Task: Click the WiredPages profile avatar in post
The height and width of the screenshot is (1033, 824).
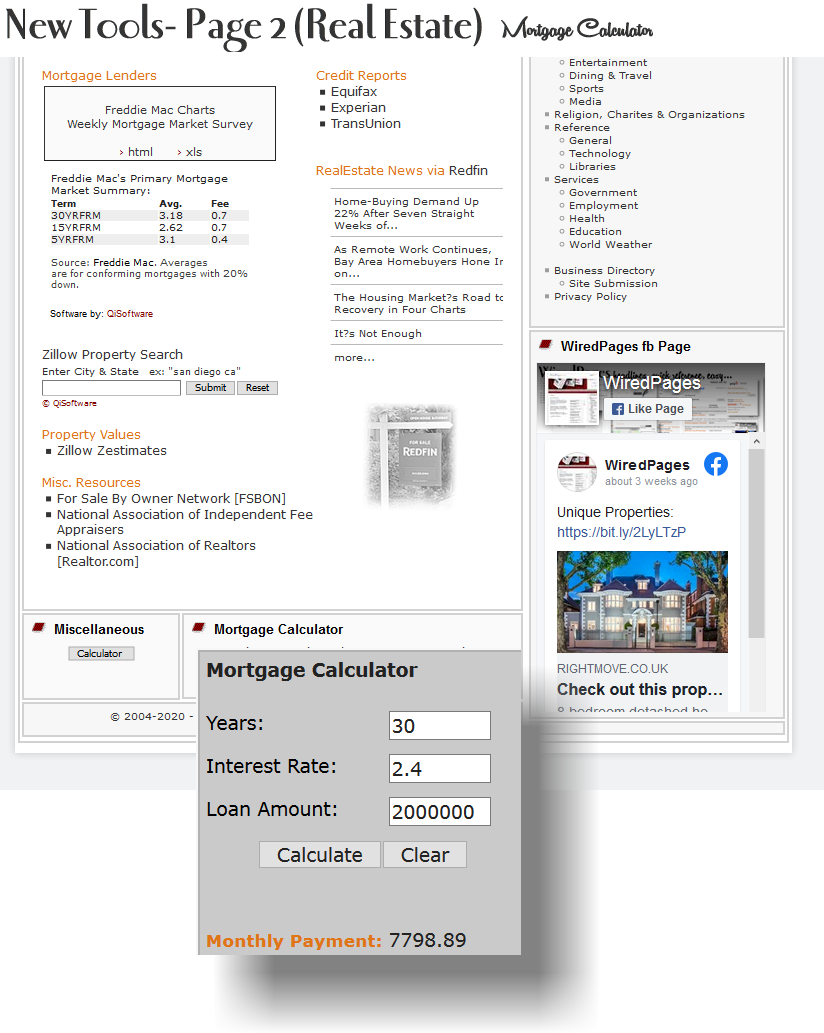Action: (576, 471)
